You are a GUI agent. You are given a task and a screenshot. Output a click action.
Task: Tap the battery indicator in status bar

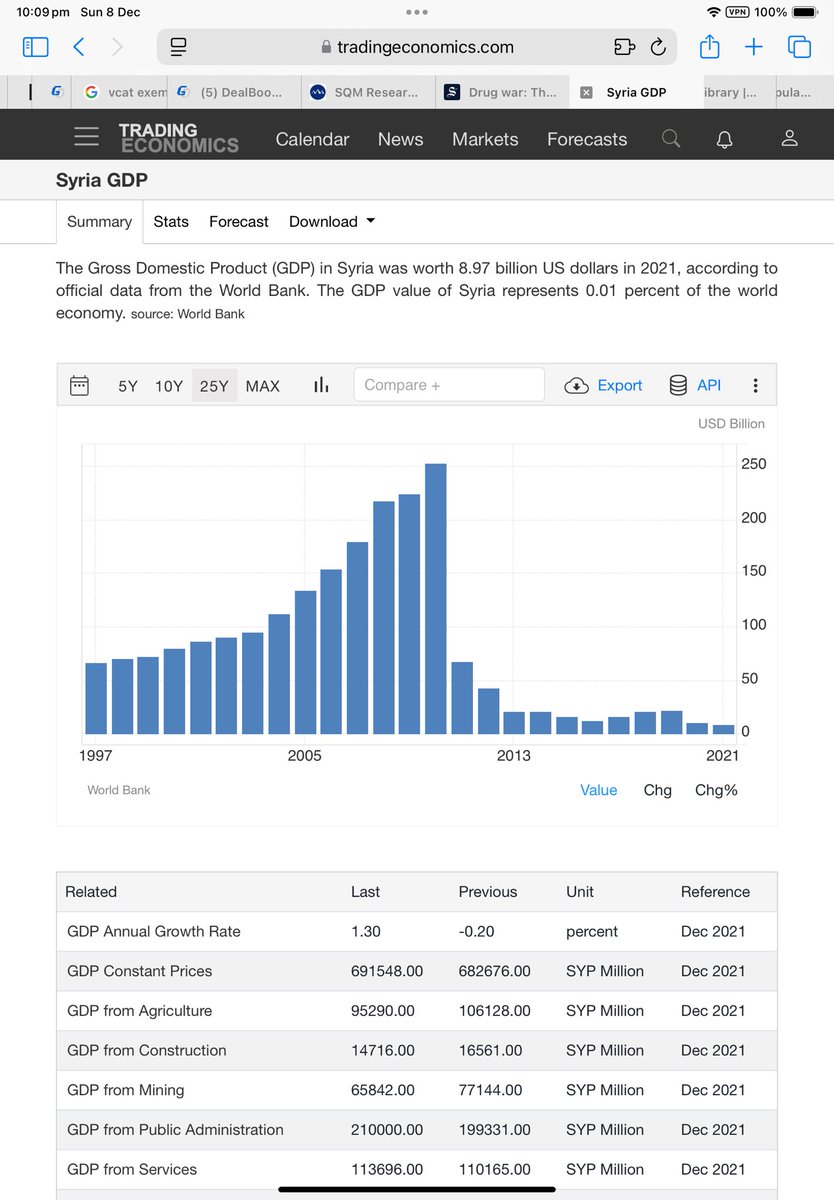click(805, 12)
